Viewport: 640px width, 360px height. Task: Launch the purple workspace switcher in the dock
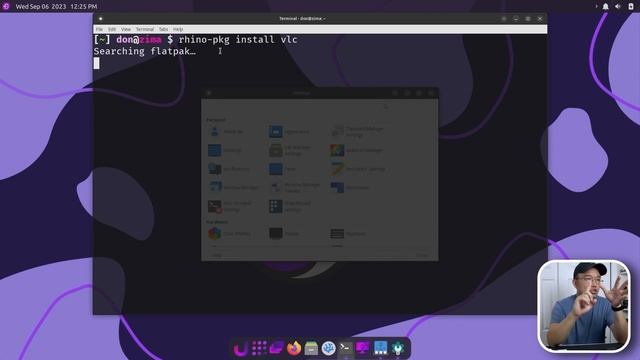[x=276, y=348]
